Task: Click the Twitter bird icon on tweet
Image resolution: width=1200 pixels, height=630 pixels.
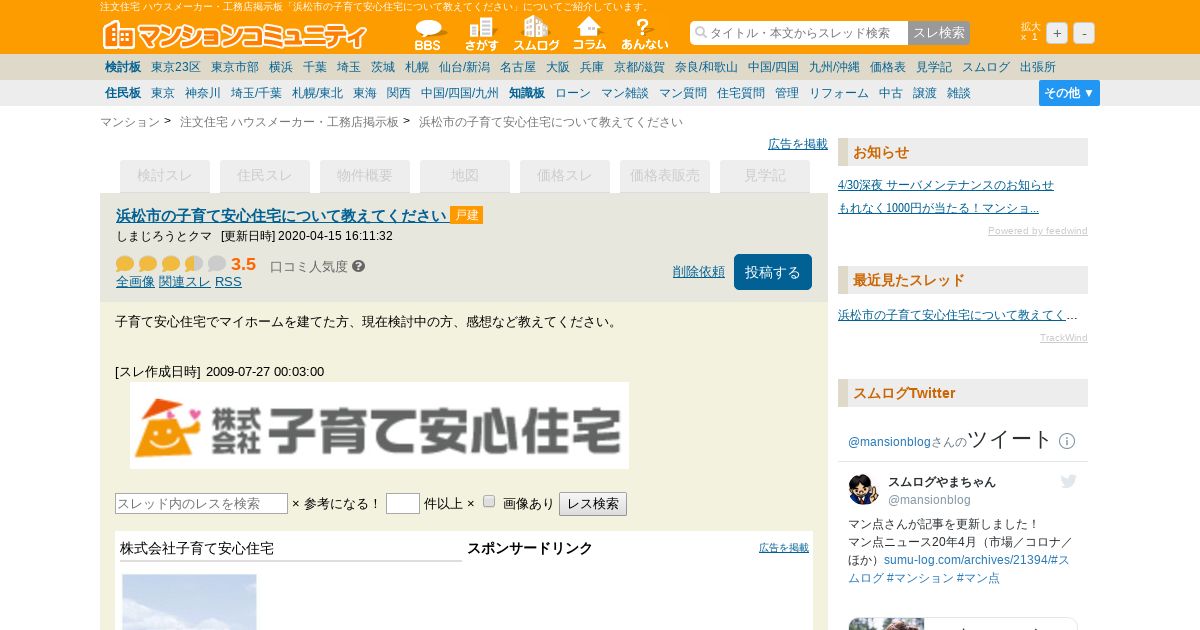Action: click(x=1068, y=482)
